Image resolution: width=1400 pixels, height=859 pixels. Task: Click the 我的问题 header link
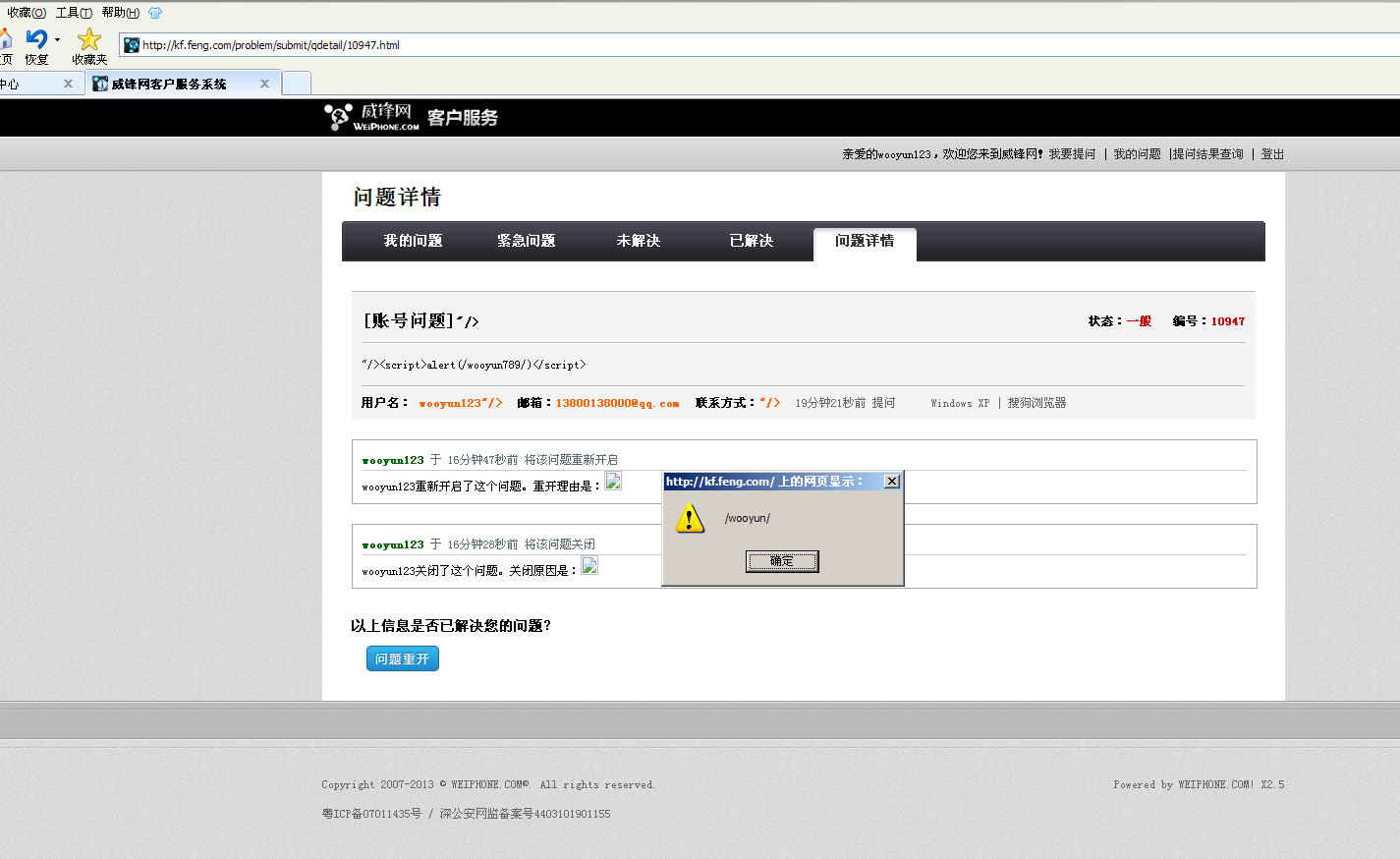pos(1137,154)
